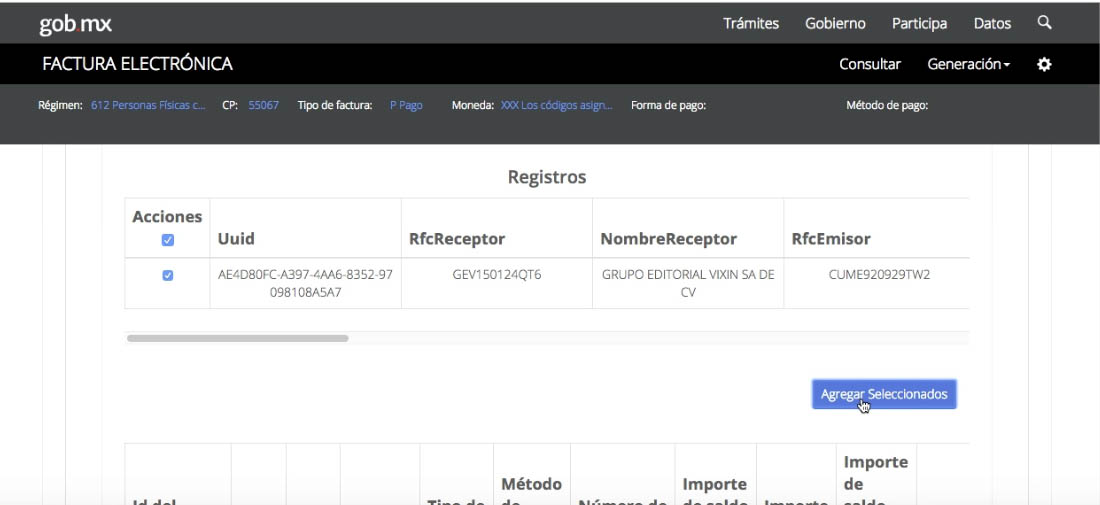Click the horizontal scrollbar under the Registros table
The height and width of the screenshot is (505, 1100).
click(238, 338)
